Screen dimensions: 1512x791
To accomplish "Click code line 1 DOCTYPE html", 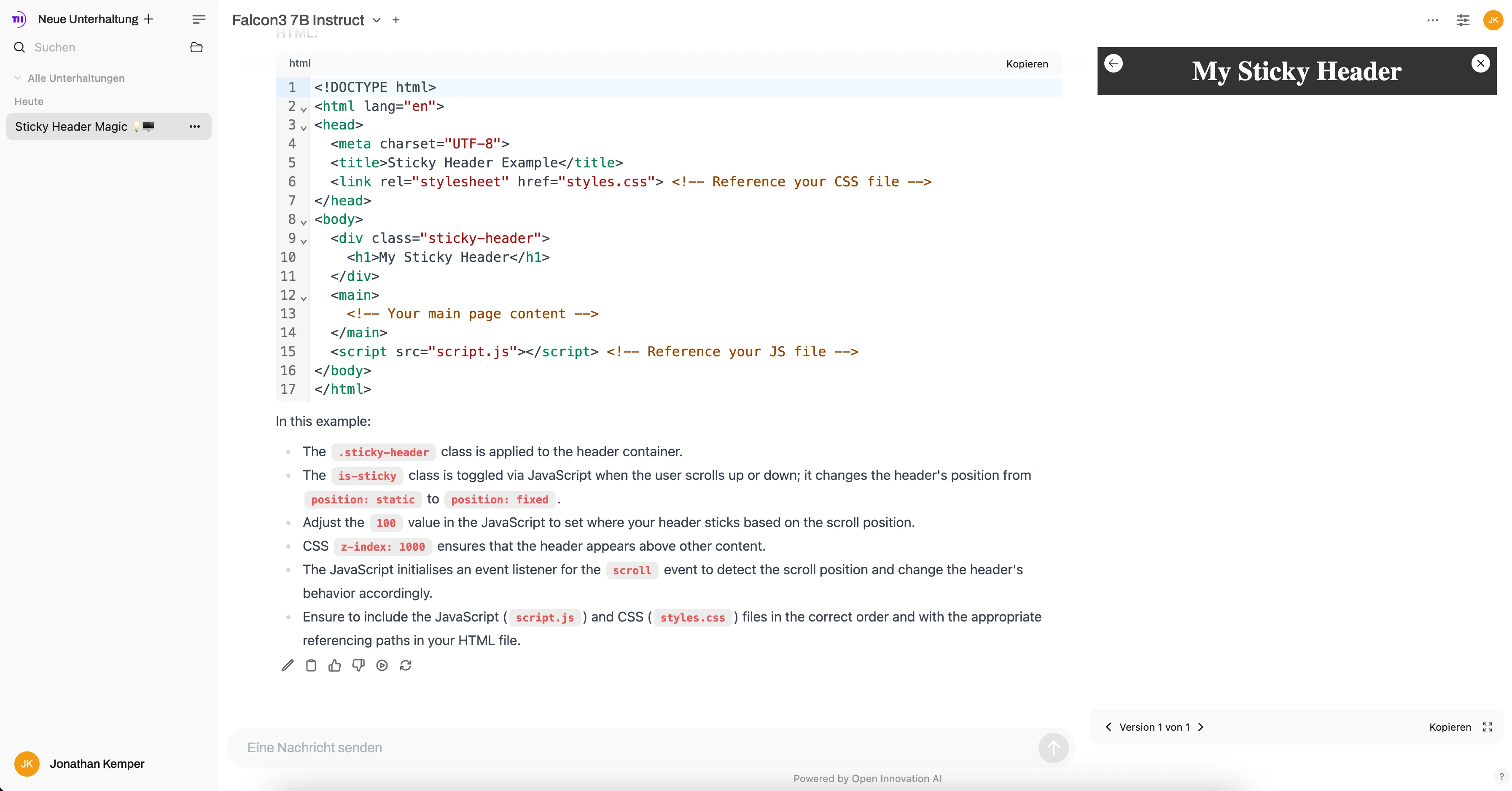I will [375, 87].
